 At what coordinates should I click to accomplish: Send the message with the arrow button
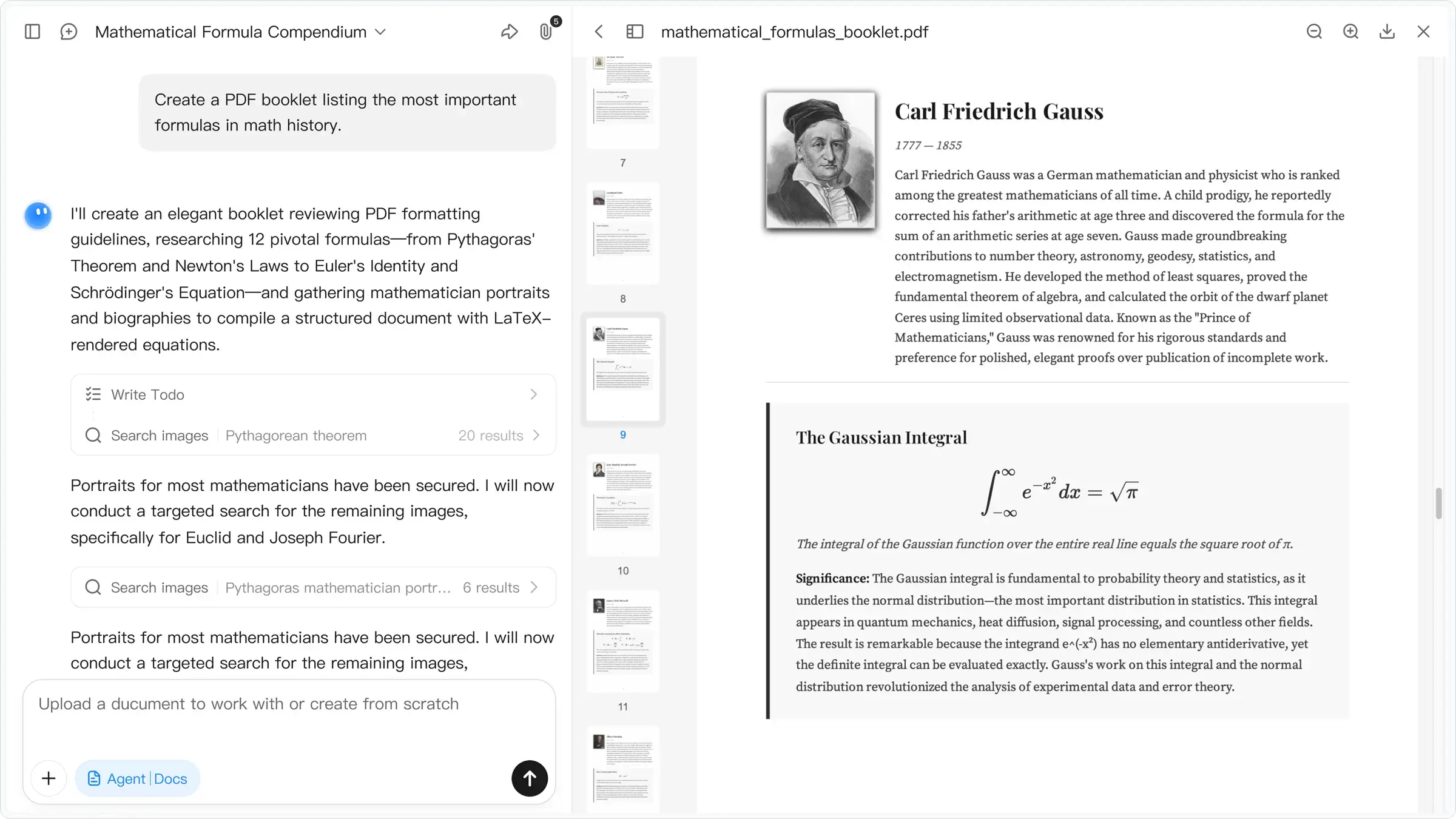529,778
